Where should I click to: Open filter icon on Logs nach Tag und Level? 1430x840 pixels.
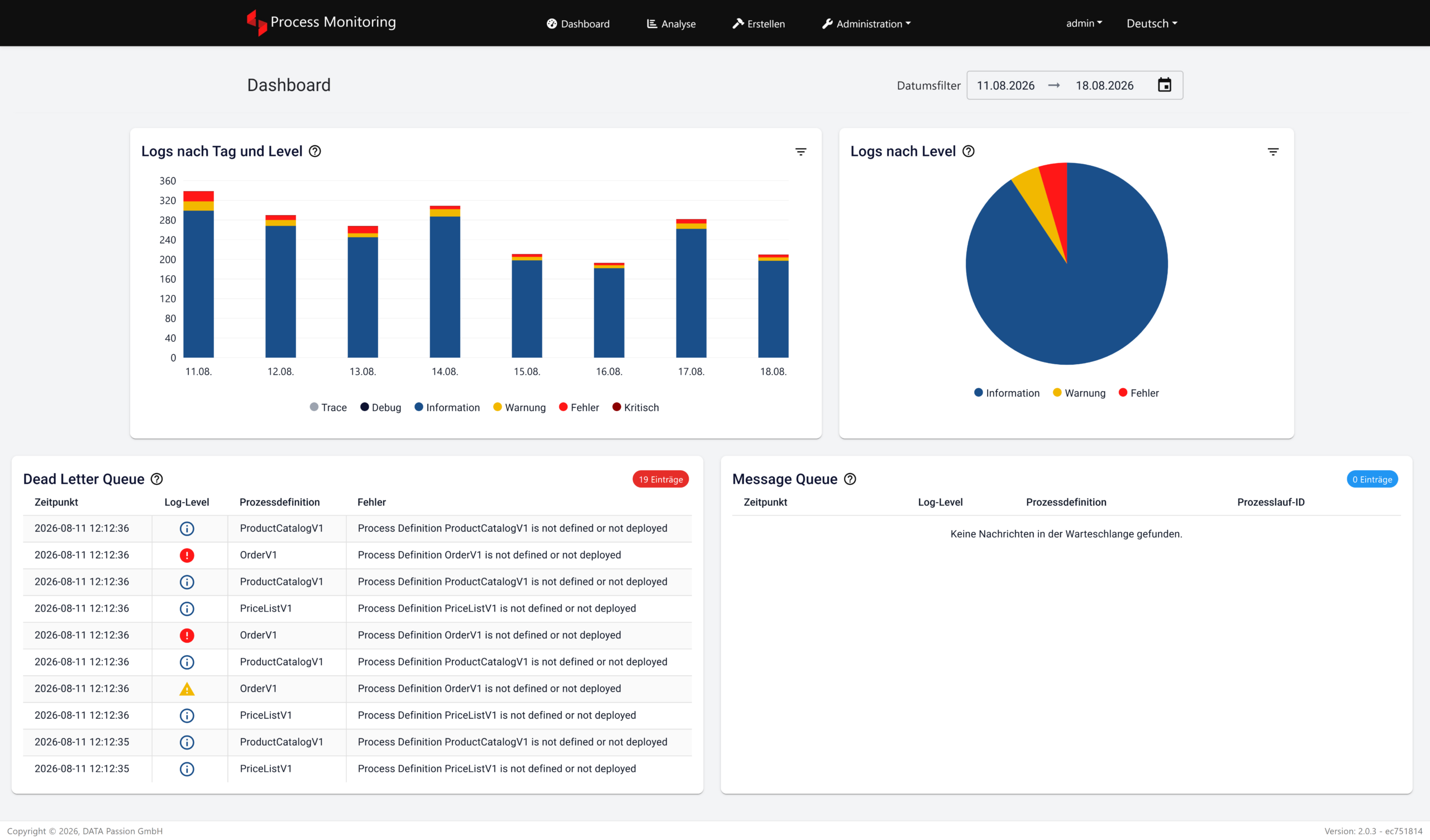click(x=800, y=151)
